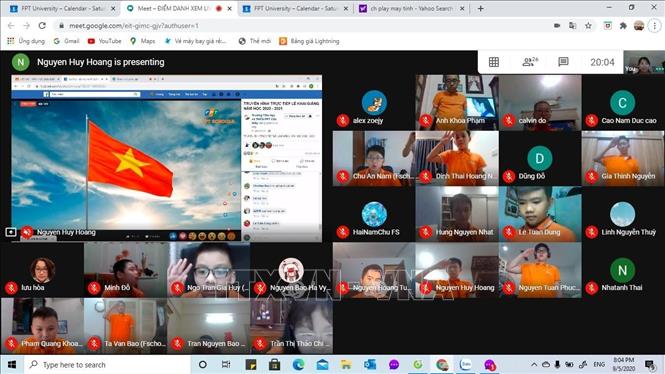
Task: Reload the page in Chrome
Action: click(x=42, y=25)
